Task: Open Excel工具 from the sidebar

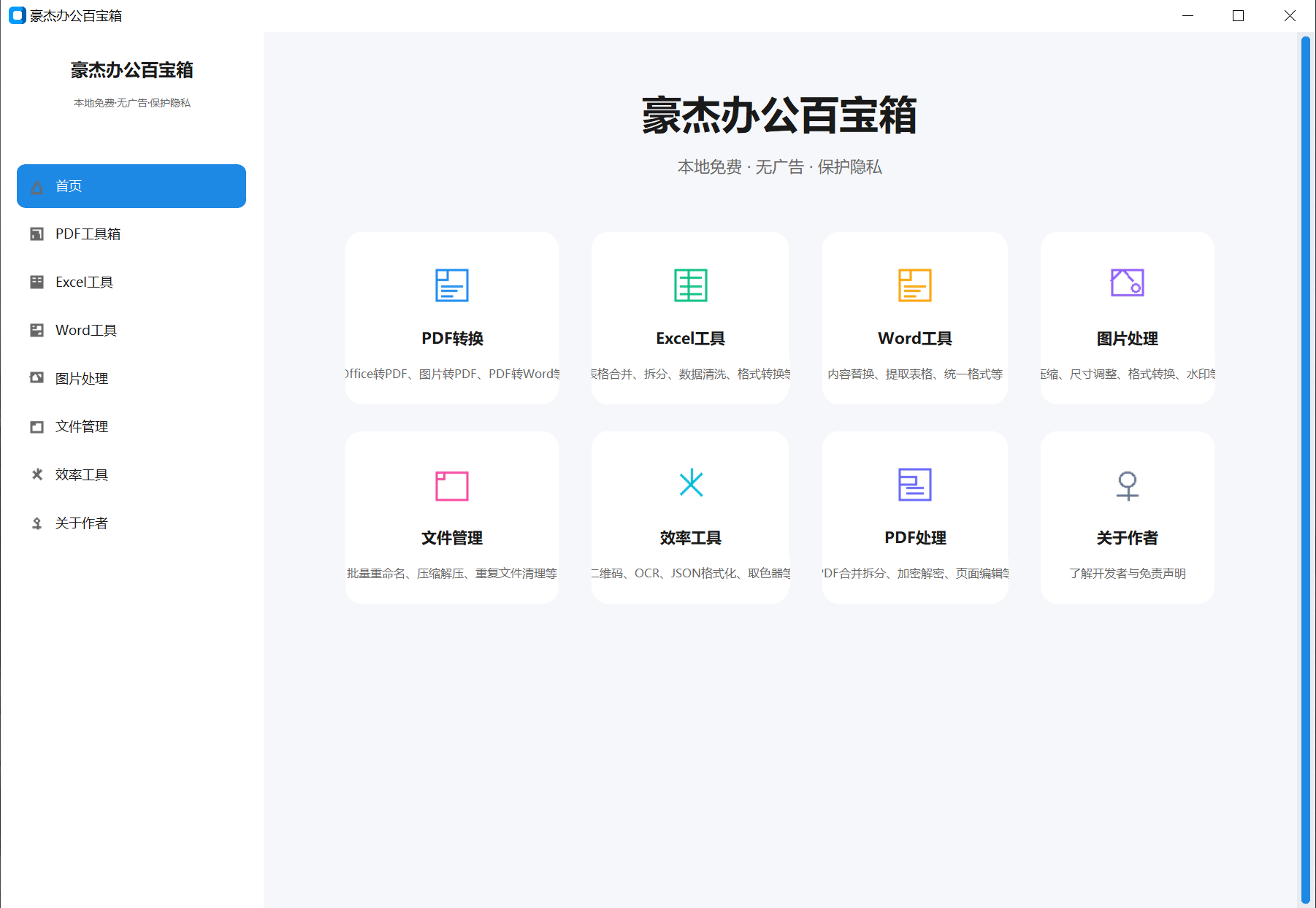Action: [x=131, y=282]
